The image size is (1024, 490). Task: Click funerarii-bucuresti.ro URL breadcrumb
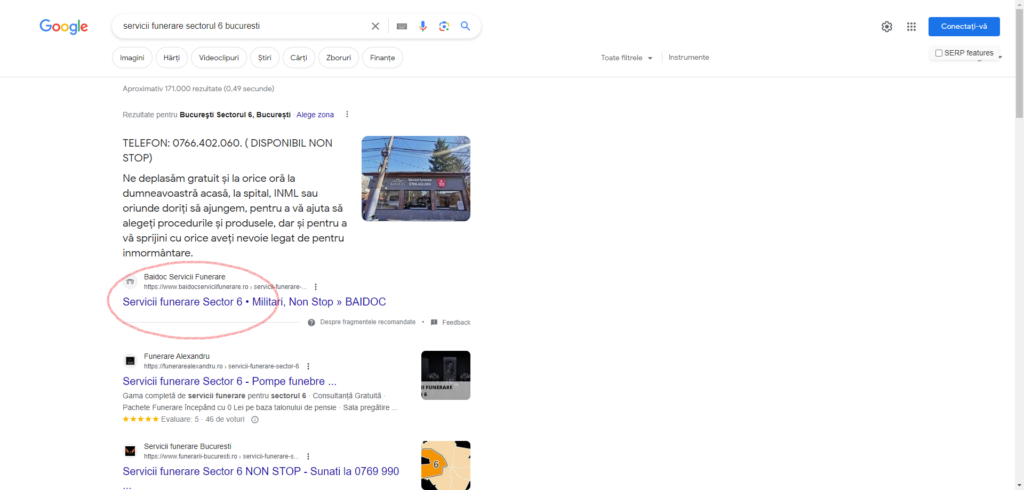(221, 457)
